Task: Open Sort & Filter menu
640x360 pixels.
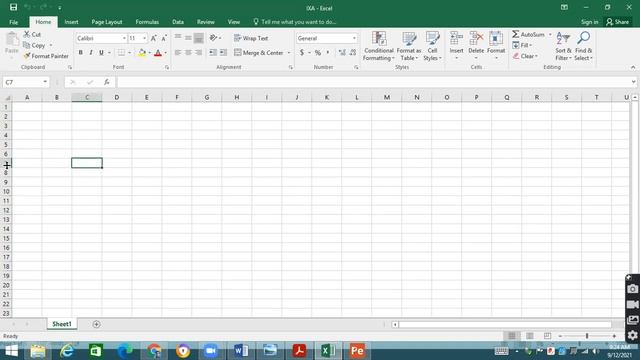Action: coord(563,46)
